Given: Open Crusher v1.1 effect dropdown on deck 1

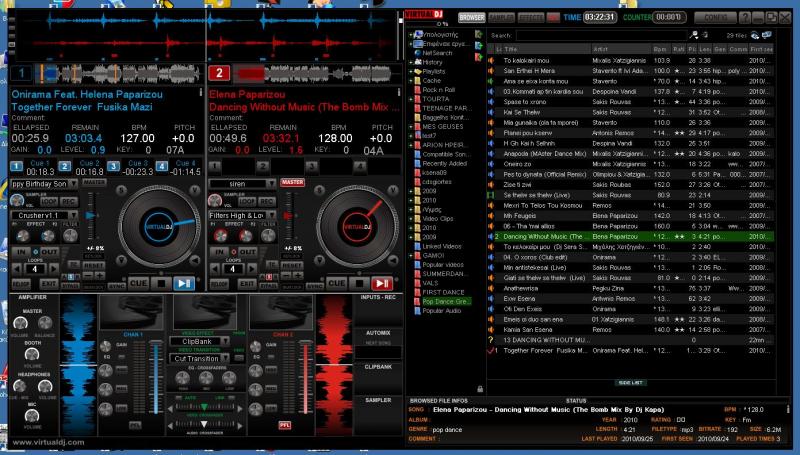Looking at the screenshot, I should coord(44,215).
